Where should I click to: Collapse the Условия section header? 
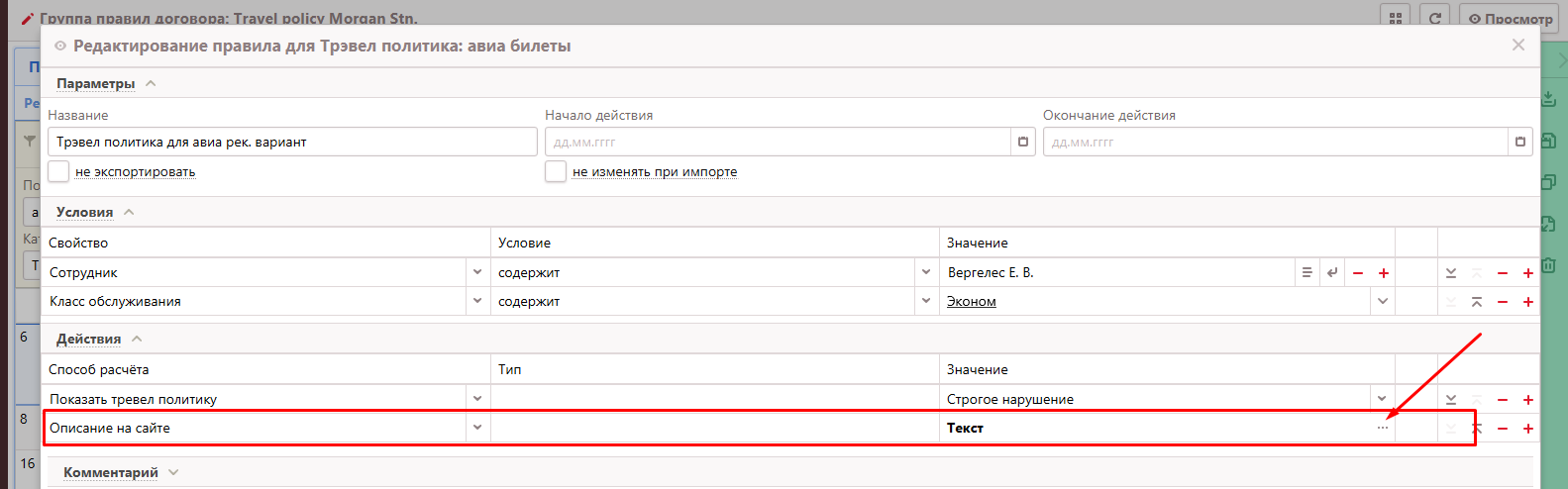pyautogui.click(x=129, y=212)
